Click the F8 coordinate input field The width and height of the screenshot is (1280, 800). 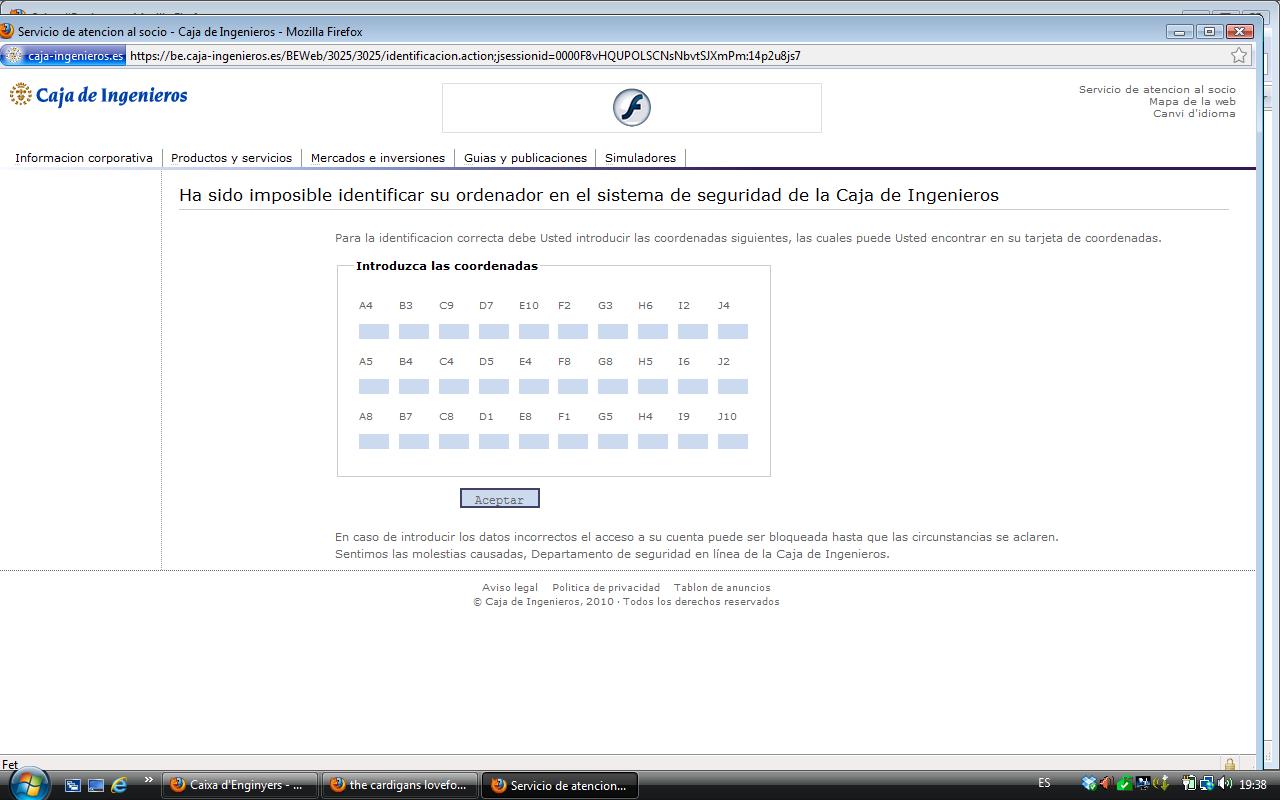pos(573,386)
